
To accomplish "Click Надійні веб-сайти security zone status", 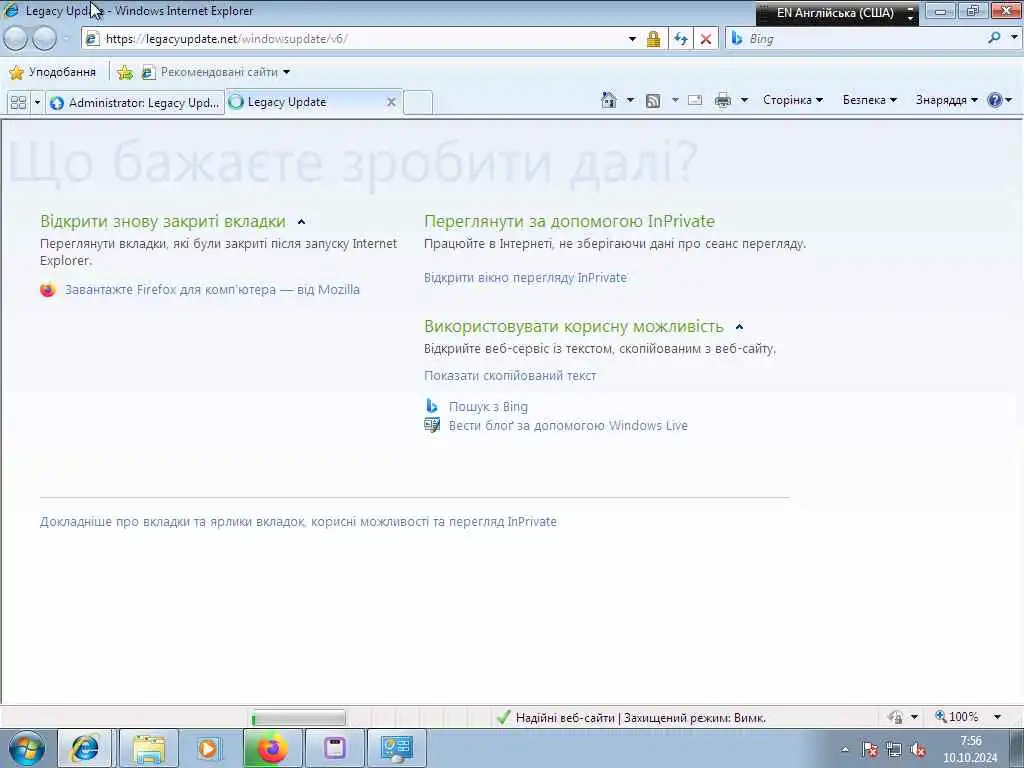I will pos(630,718).
